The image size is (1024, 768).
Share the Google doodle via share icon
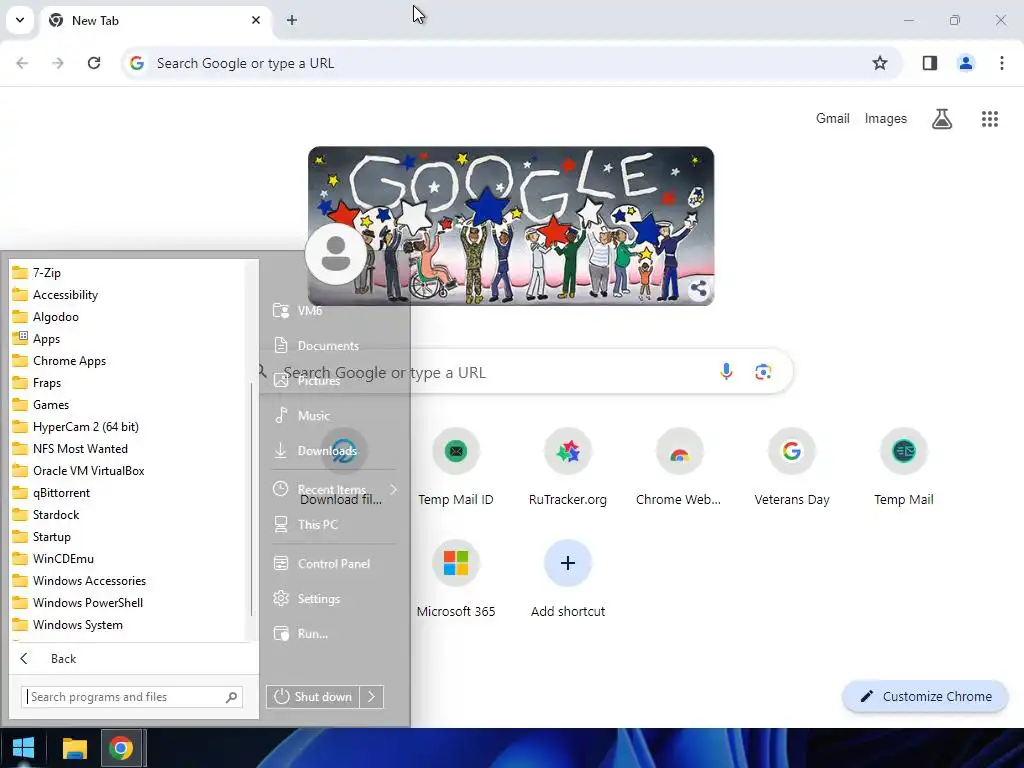point(698,288)
